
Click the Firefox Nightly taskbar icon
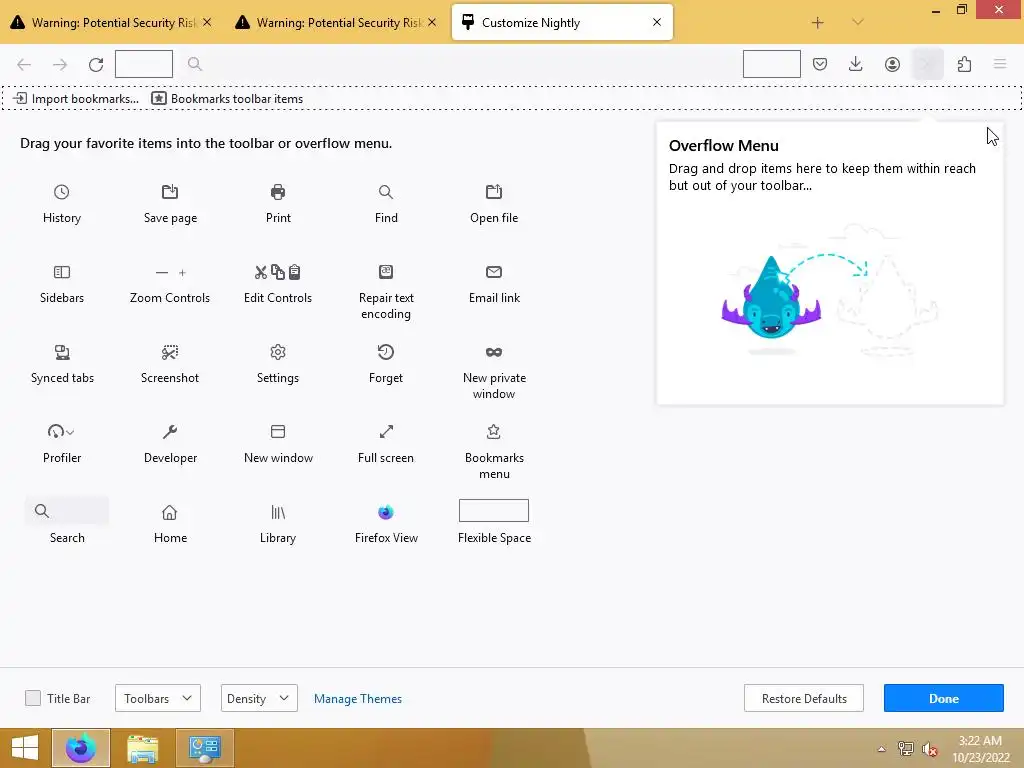(81, 748)
